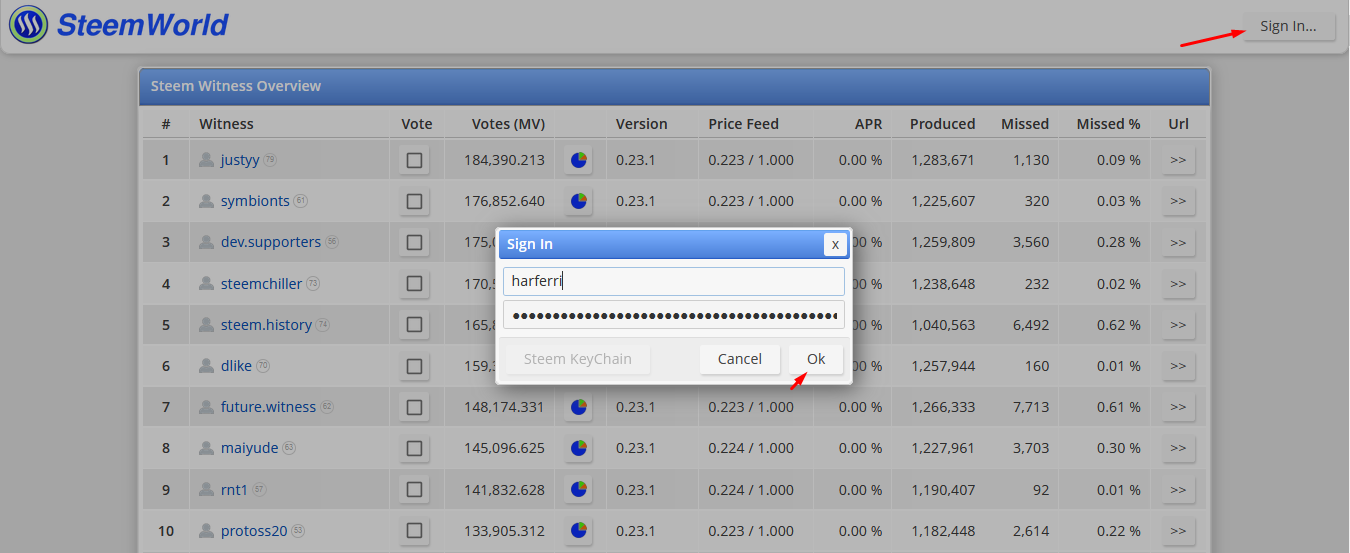Viewport: 1350px width, 553px height.
Task: Open vote distribution pie chart for protoss20
Action: tap(578, 530)
